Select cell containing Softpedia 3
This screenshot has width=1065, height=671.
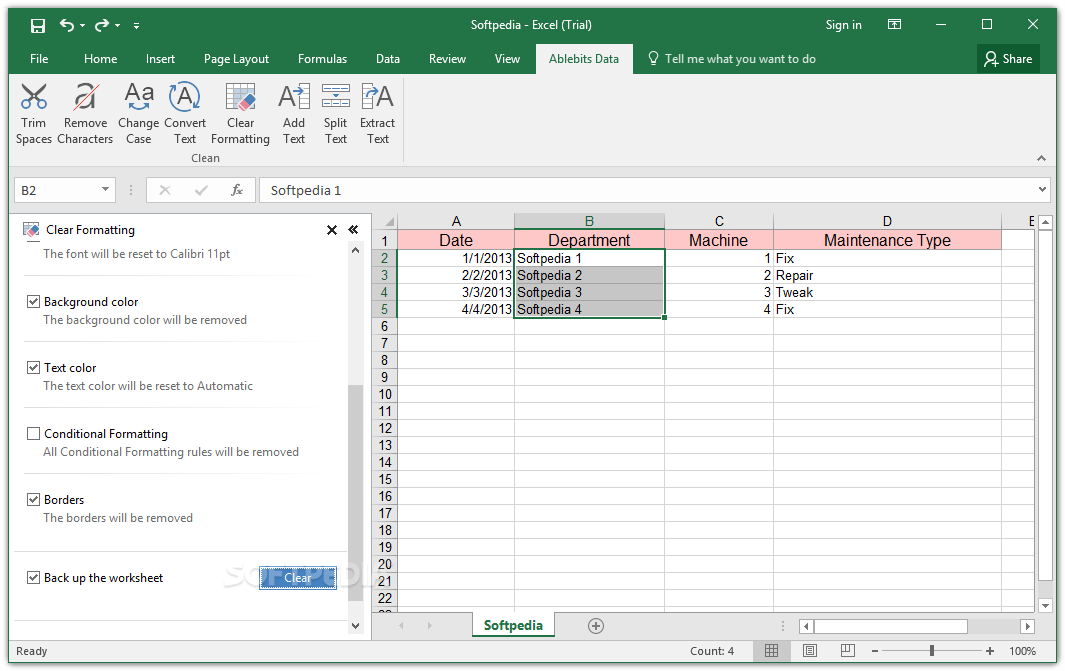click(589, 293)
